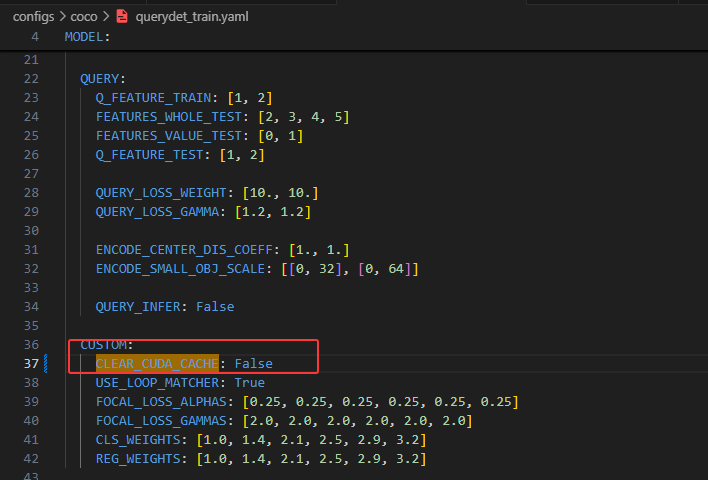The image size is (708, 480).
Task: Click the REG_WEIGHTS key
Action: 138,458
